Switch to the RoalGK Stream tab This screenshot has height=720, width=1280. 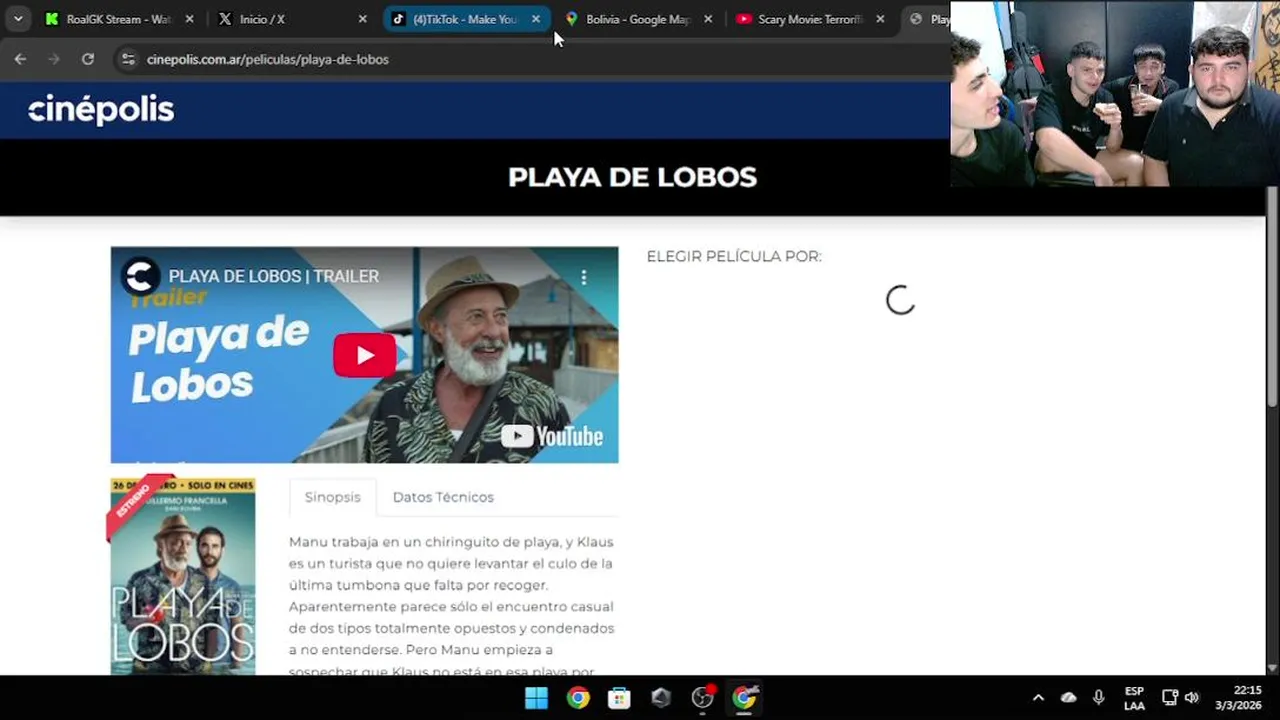118,19
